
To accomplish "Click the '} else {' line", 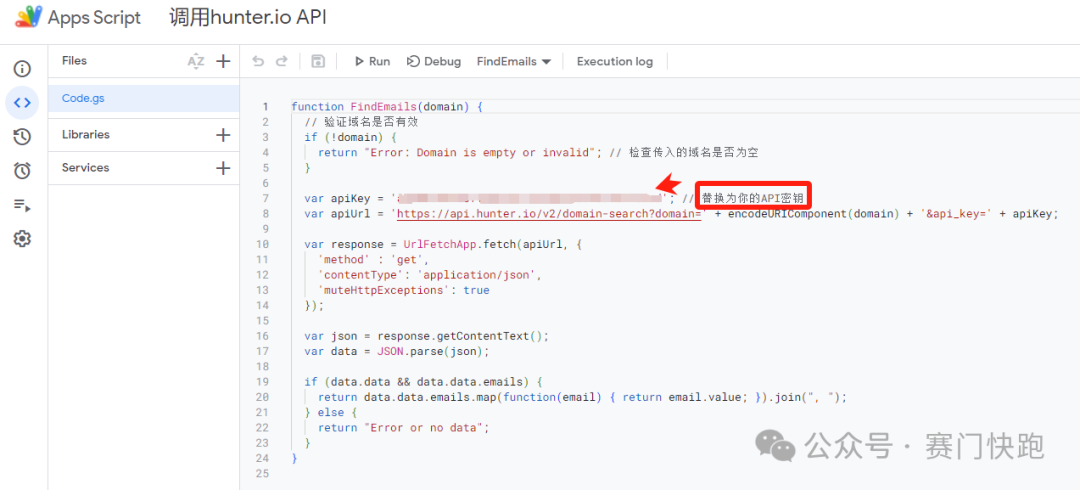I will [331, 412].
